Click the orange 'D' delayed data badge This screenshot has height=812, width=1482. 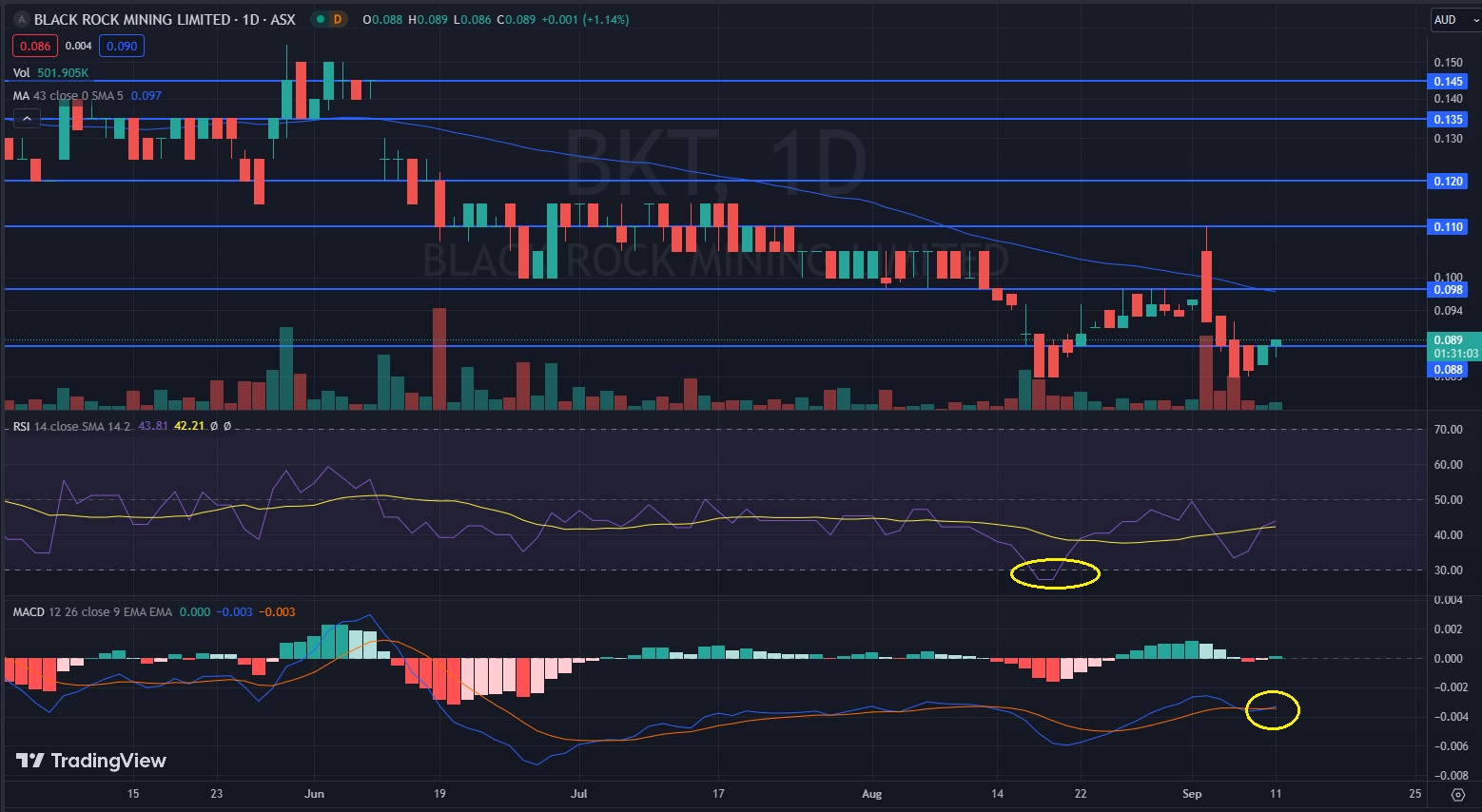[x=337, y=19]
